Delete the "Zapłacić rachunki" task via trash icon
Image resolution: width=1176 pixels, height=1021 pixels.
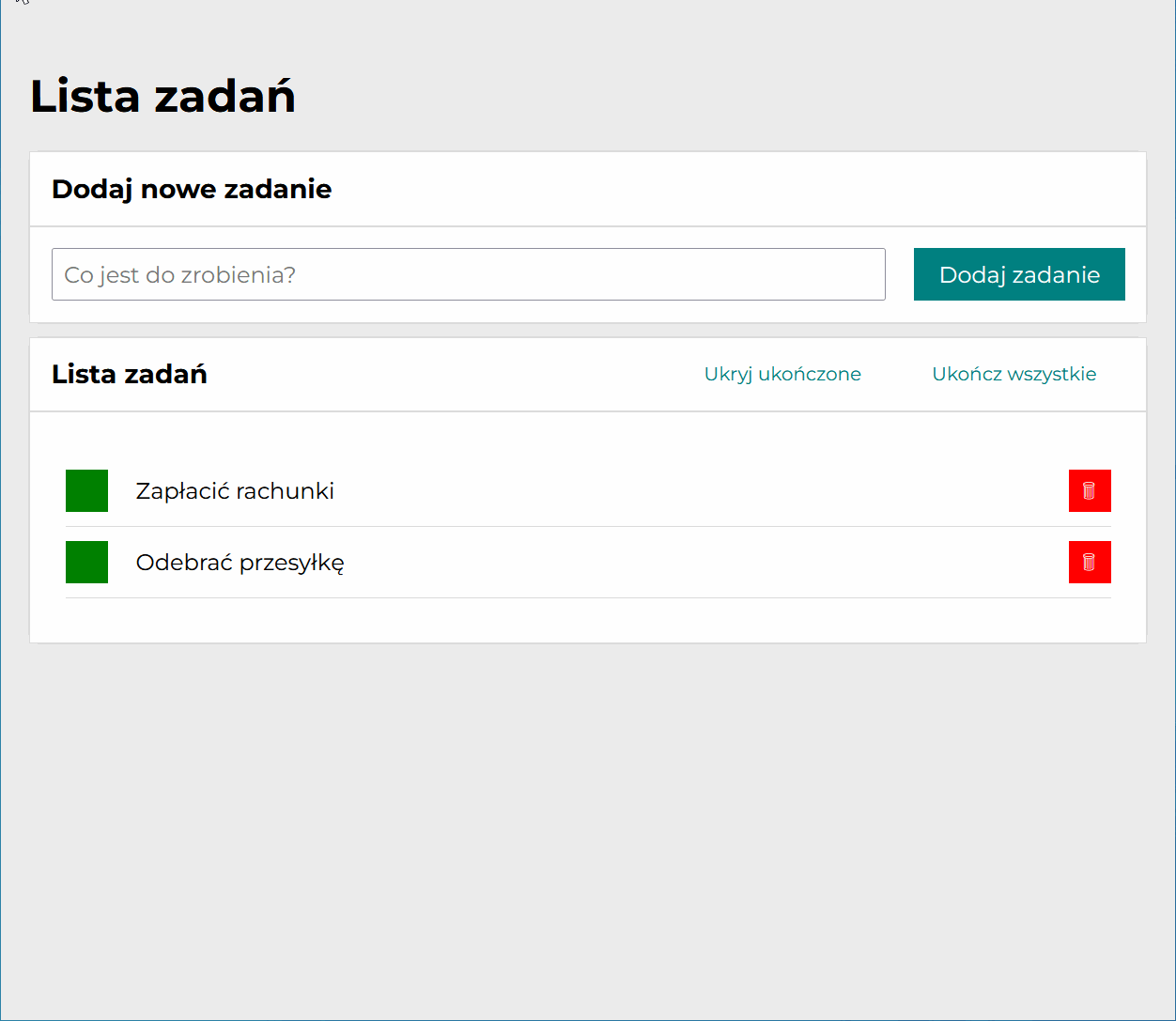pos(1090,490)
